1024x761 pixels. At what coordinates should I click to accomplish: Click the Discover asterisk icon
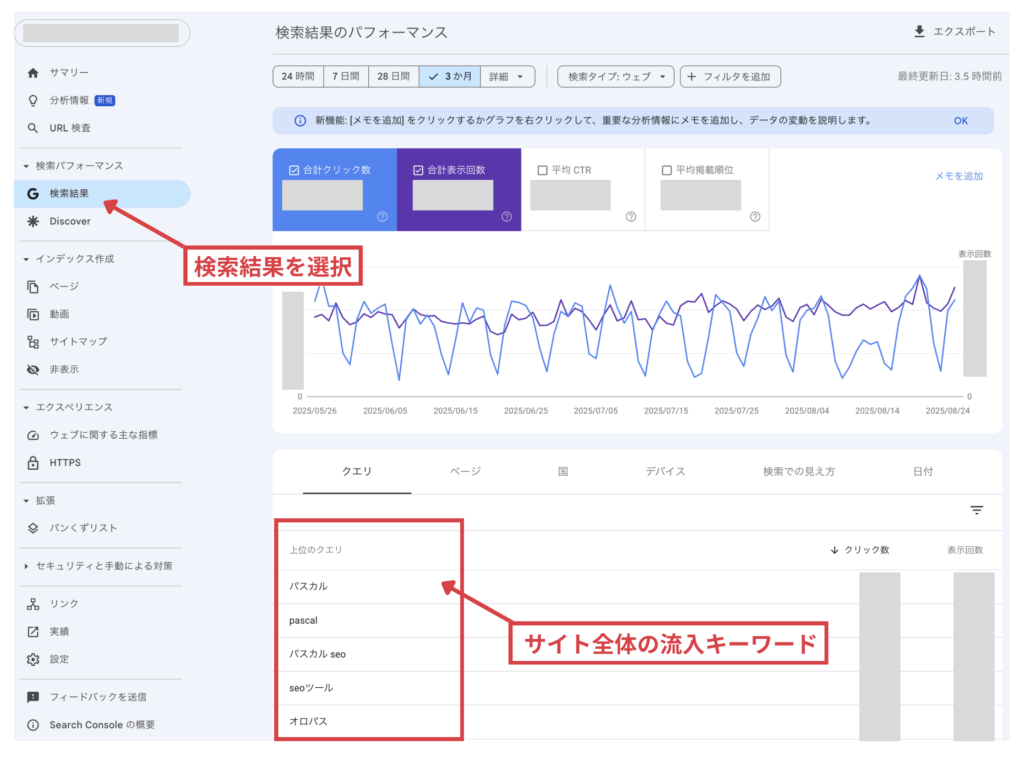click(33, 221)
